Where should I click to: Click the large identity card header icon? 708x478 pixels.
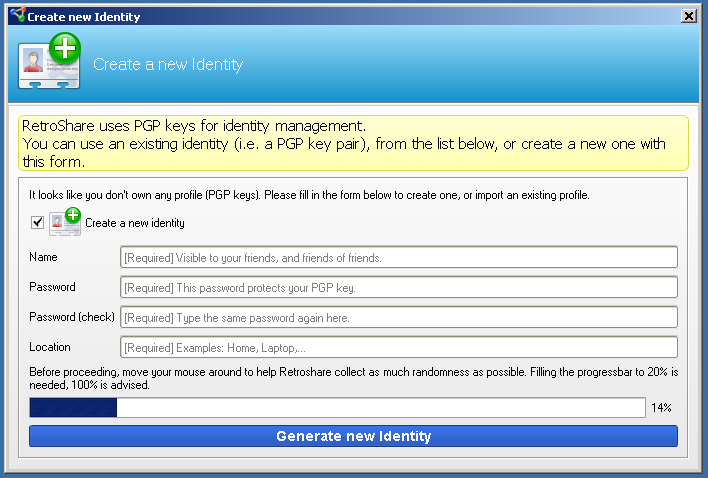[50, 61]
